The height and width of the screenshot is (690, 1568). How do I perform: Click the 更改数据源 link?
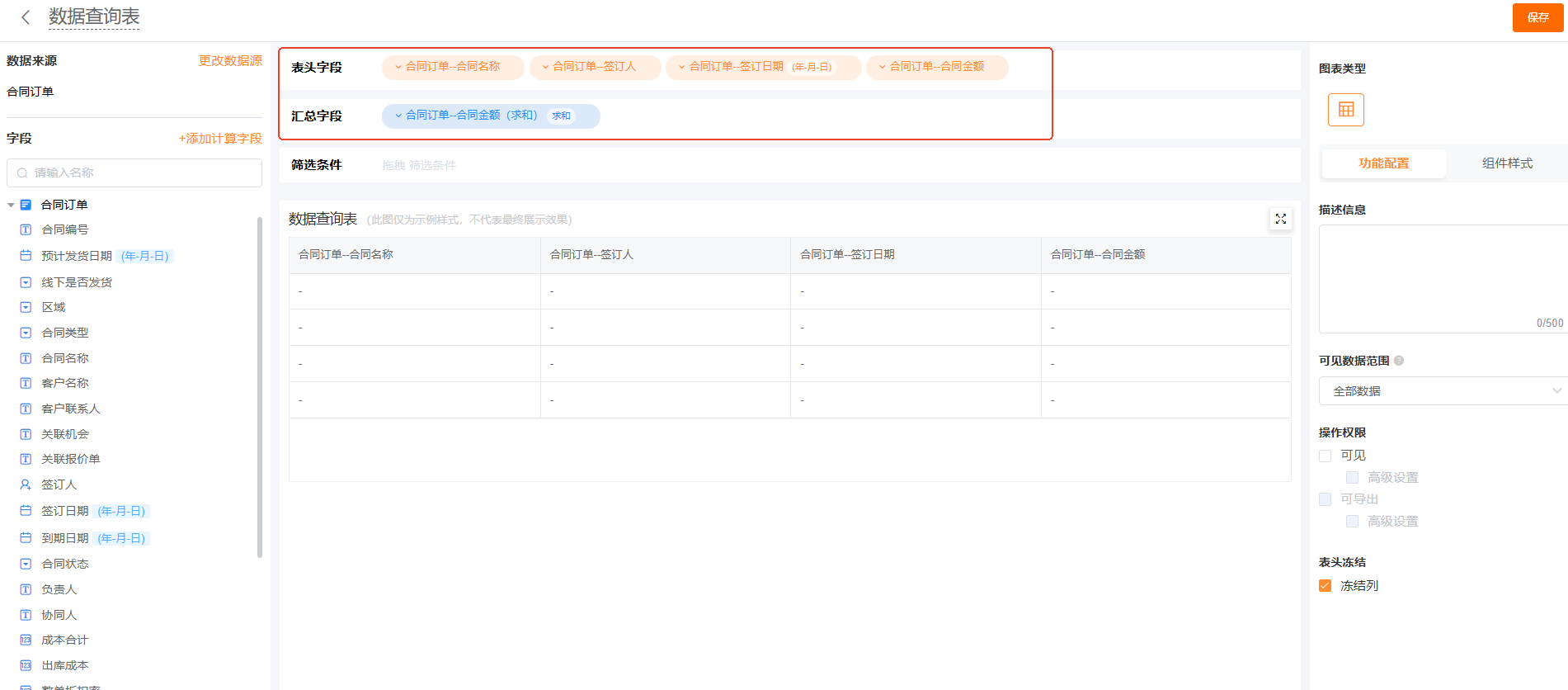[x=230, y=61]
